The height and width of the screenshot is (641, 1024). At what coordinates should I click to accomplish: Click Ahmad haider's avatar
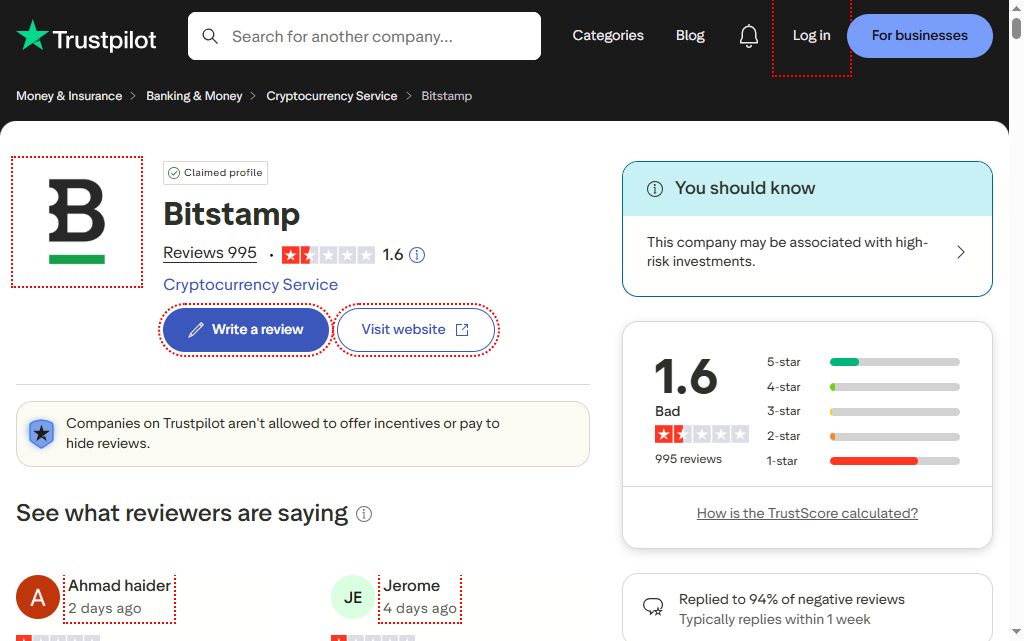(38, 597)
